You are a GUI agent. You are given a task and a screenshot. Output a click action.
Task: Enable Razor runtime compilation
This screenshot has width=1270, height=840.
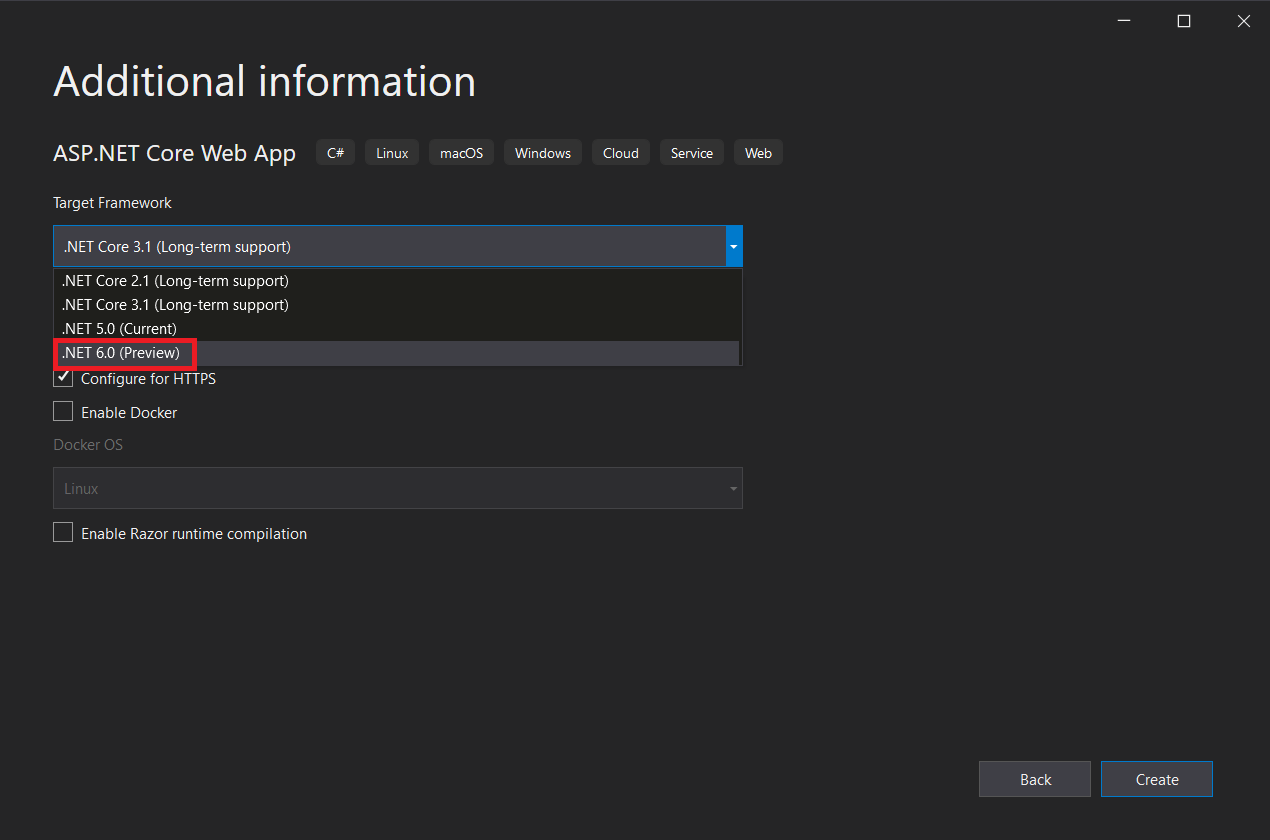coord(63,533)
